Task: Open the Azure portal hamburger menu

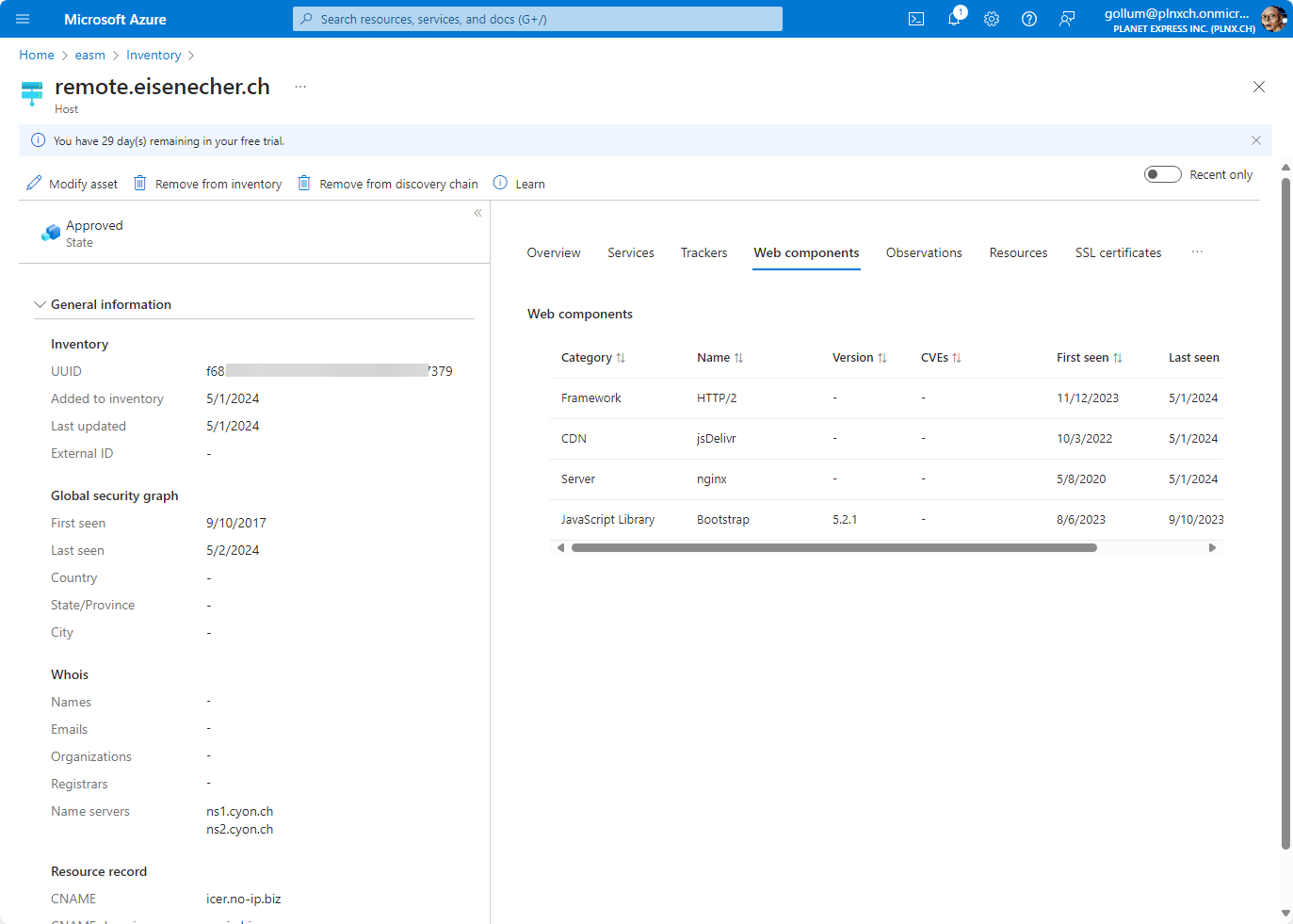Action: tap(23, 19)
